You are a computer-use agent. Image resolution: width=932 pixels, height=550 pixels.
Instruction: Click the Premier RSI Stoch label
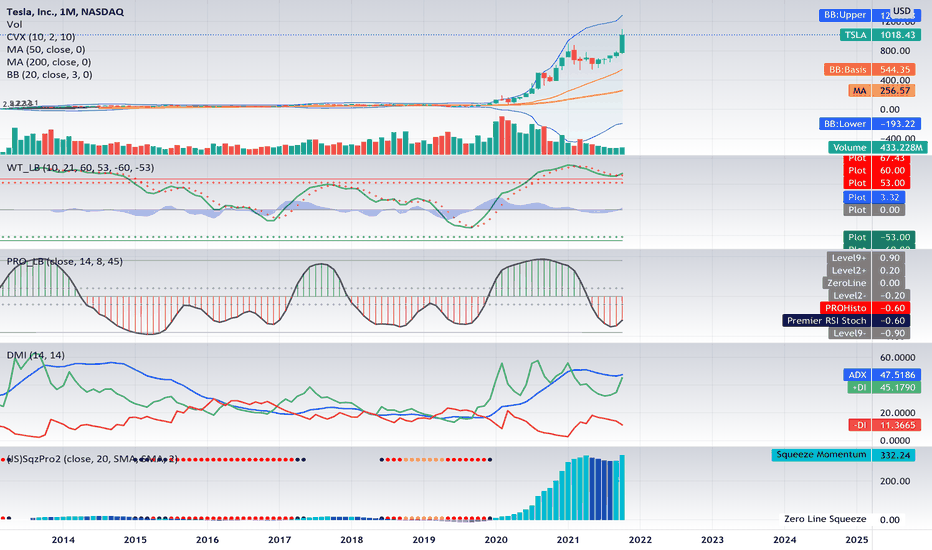pyautogui.click(x=846, y=320)
